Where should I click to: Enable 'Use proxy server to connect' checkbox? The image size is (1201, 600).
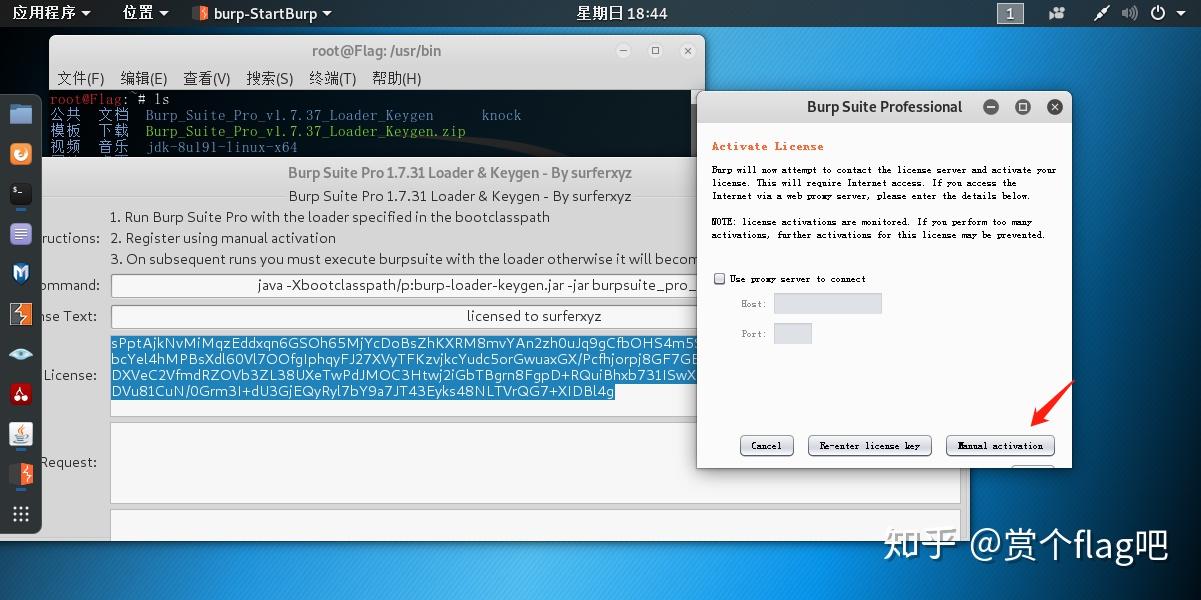coord(719,279)
